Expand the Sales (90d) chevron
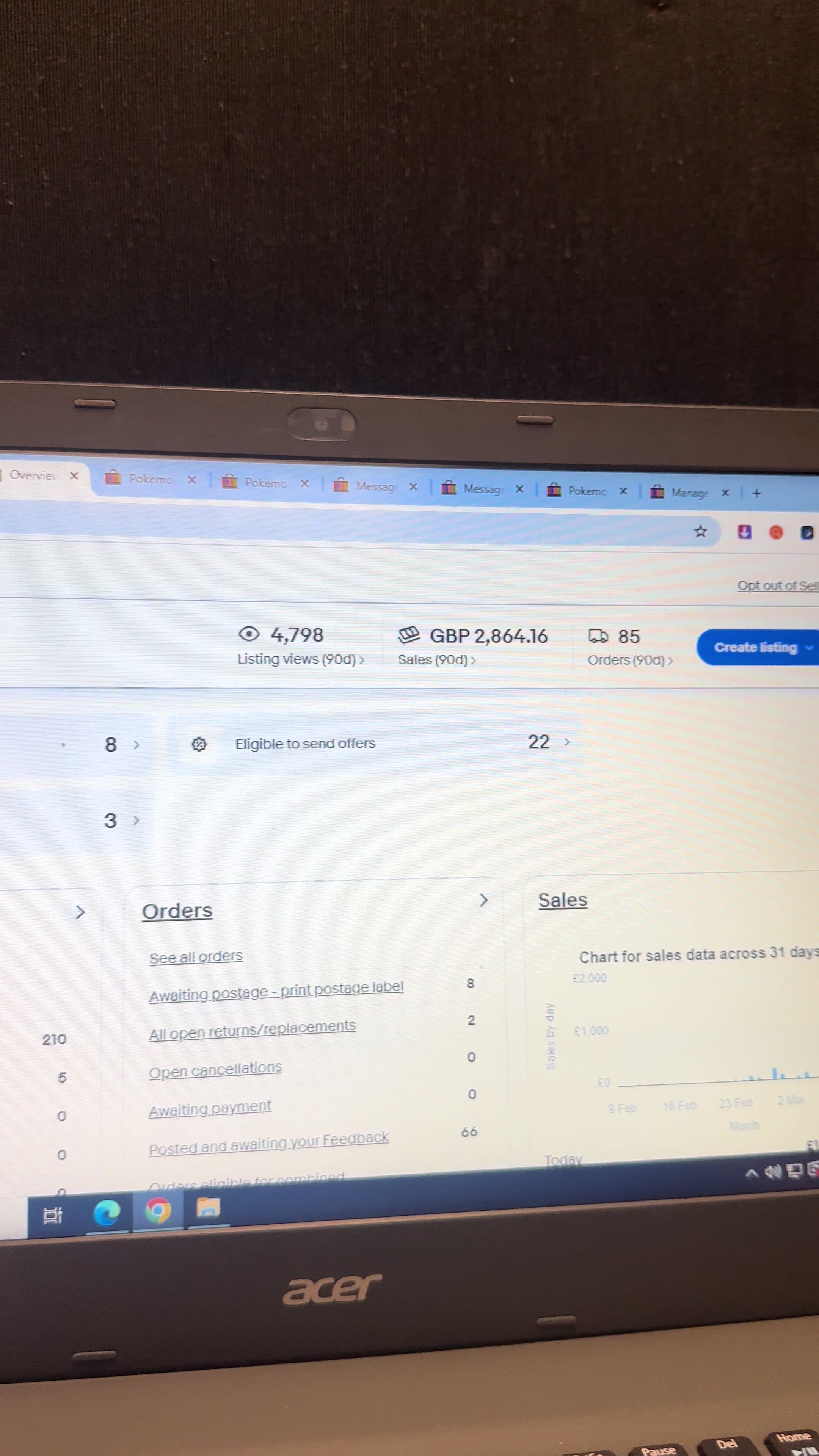The width and height of the screenshot is (819, 1456). (473, 660)
